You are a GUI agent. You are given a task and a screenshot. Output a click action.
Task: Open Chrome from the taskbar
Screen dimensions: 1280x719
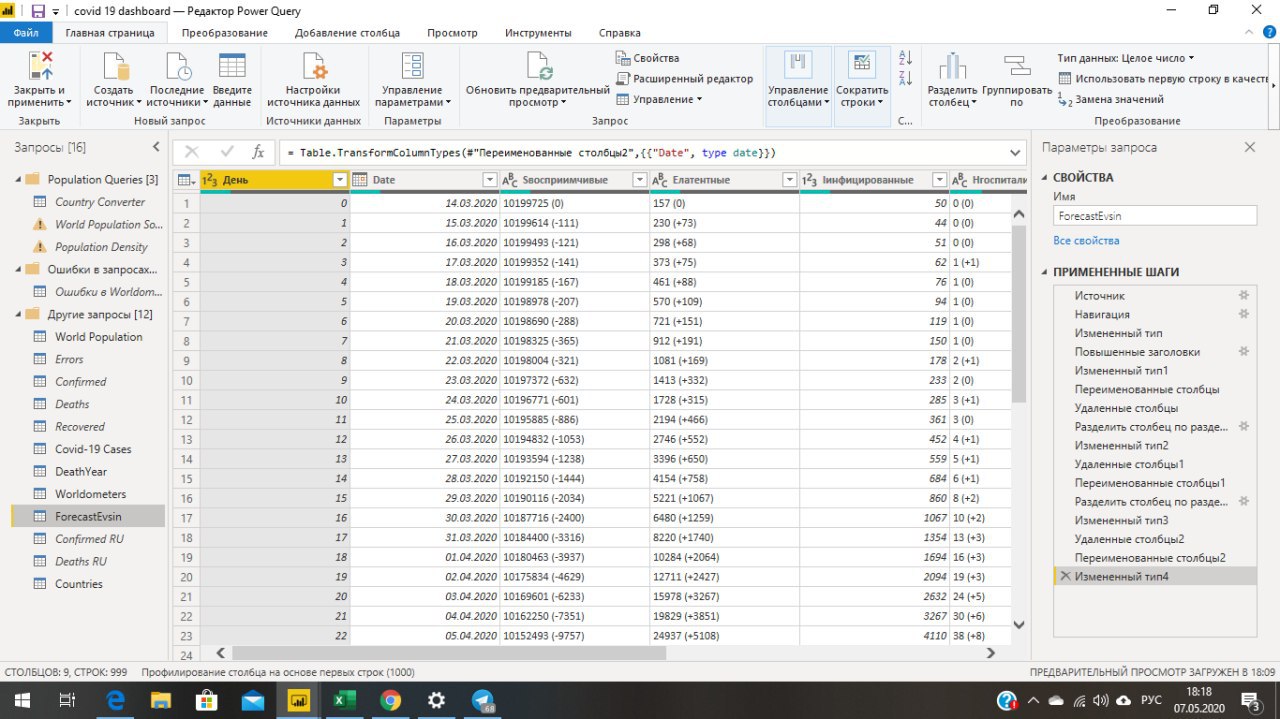tap(390, 700)
